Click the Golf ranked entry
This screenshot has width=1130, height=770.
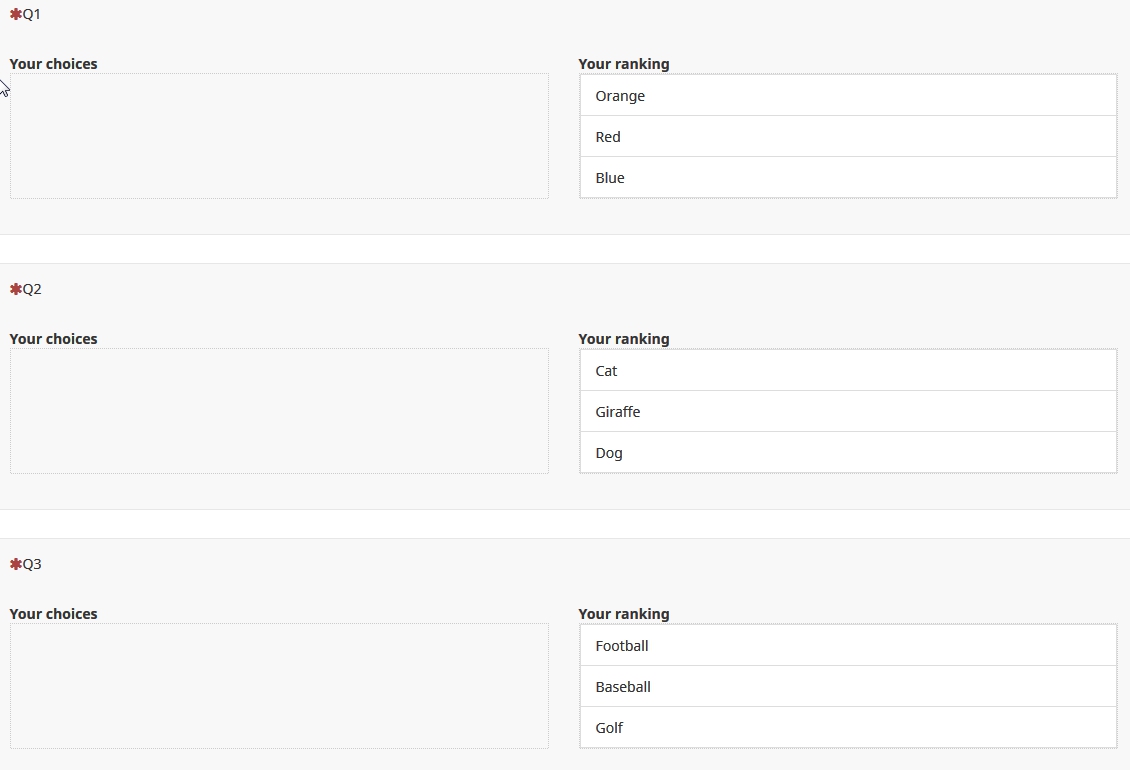[847, 728]
